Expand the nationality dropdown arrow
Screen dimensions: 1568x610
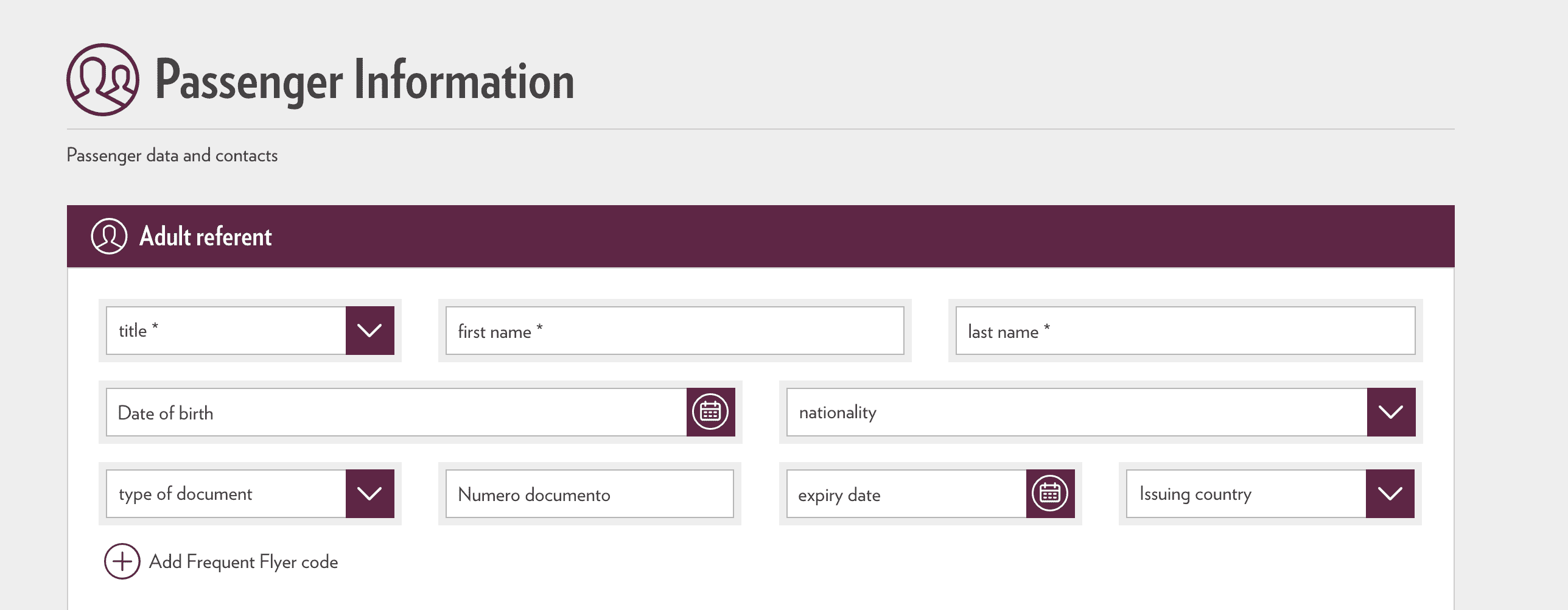[1391, 412]
